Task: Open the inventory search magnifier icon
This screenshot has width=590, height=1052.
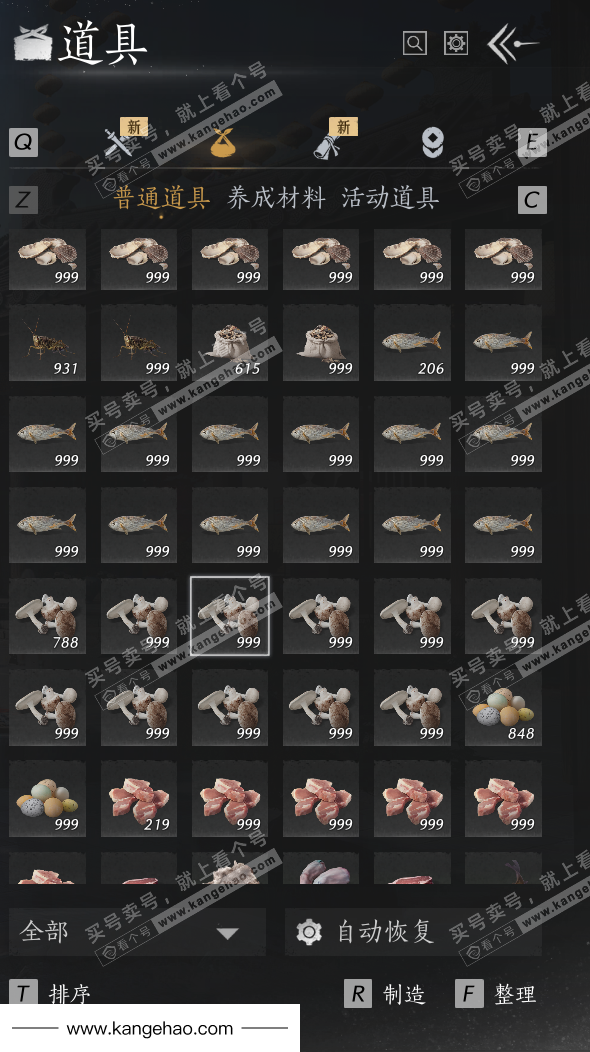Action: point(414,44)
